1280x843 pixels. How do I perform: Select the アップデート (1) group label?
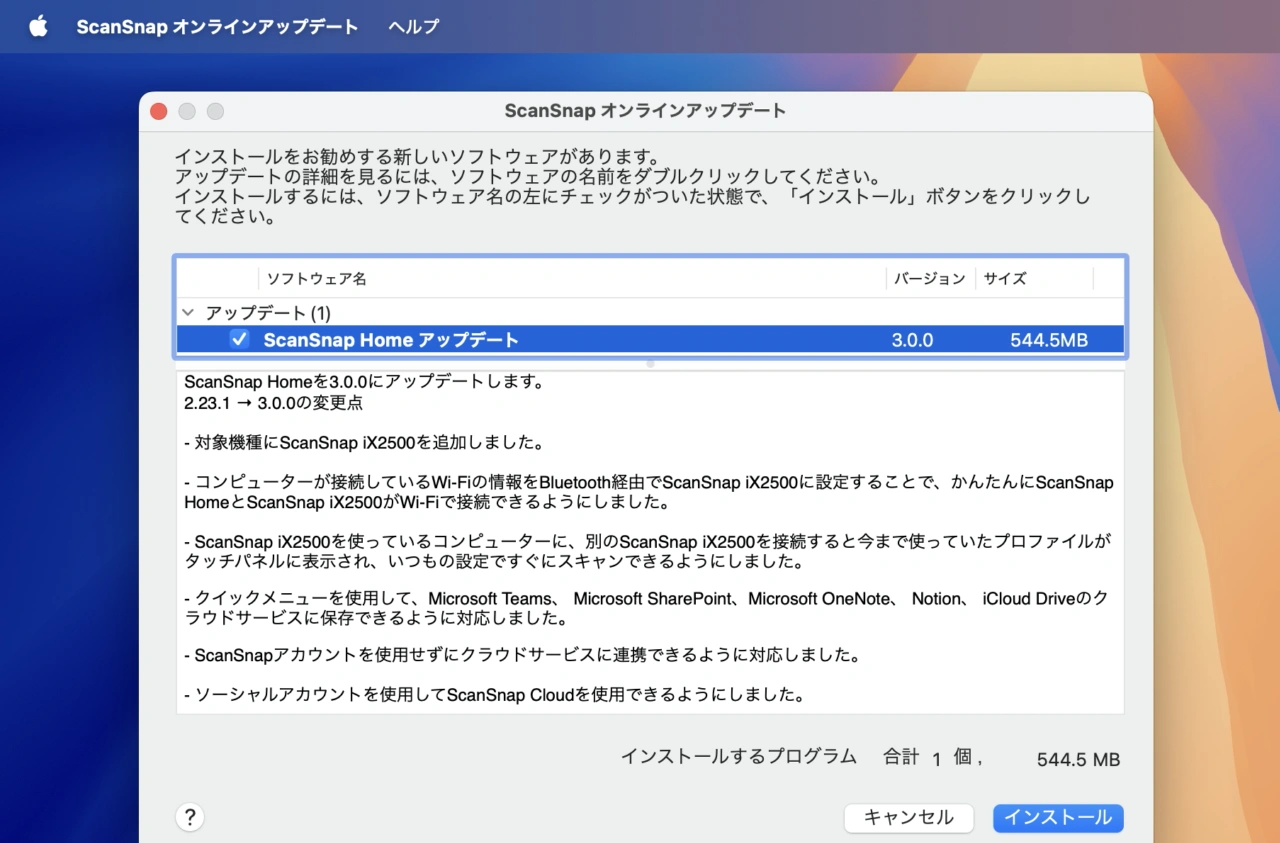click(268, 313)
